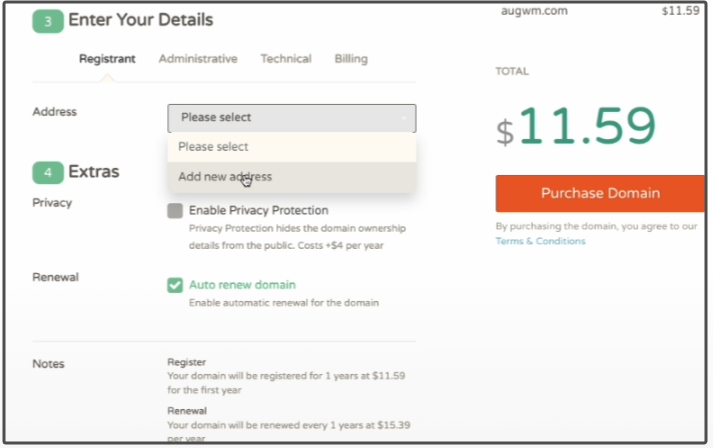
Task: Click the Enter Your Details heading
Action: [140, 20]
